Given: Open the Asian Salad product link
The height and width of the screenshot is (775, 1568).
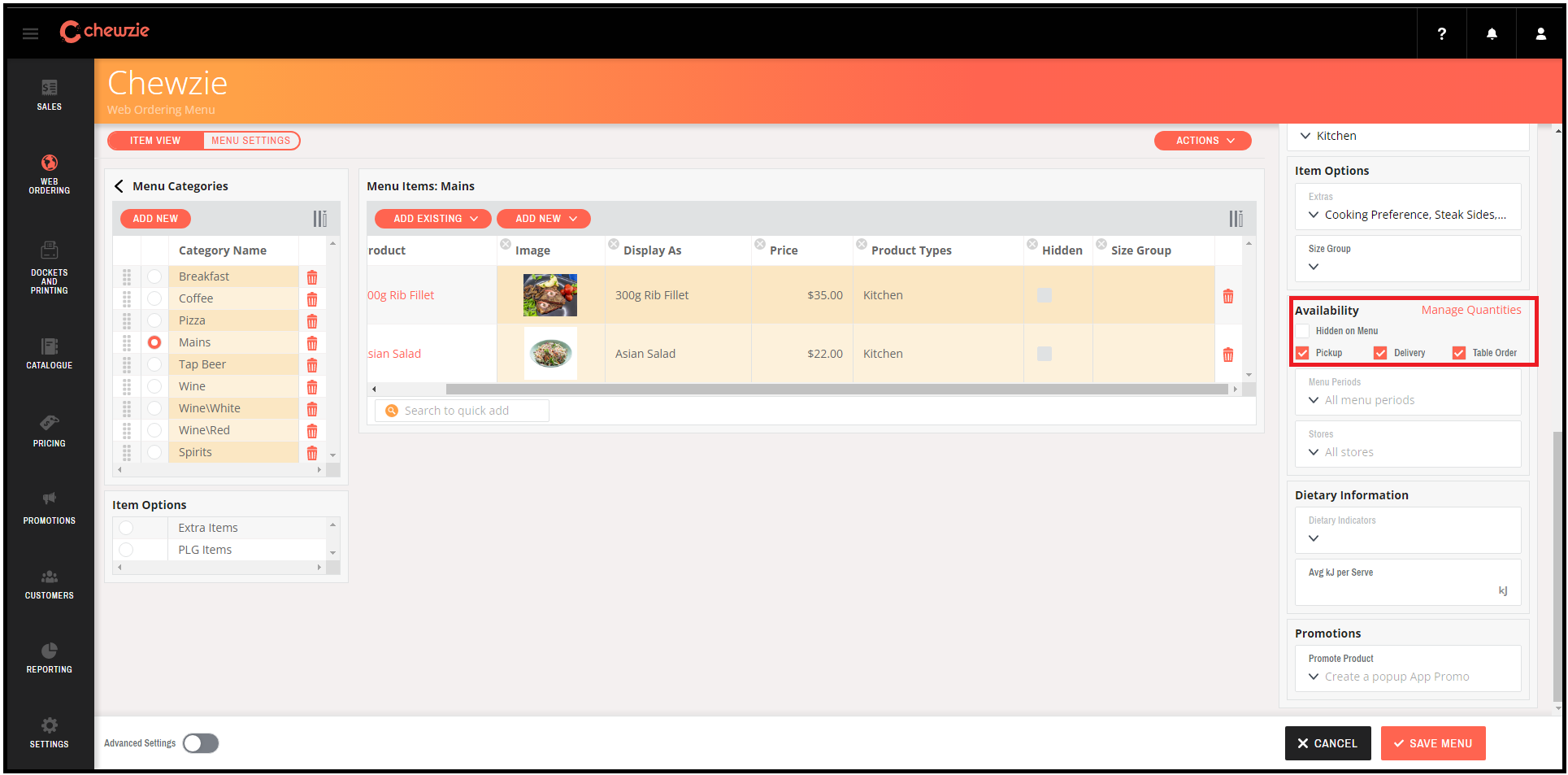Looking at the screenshot, I should point(394,354).
